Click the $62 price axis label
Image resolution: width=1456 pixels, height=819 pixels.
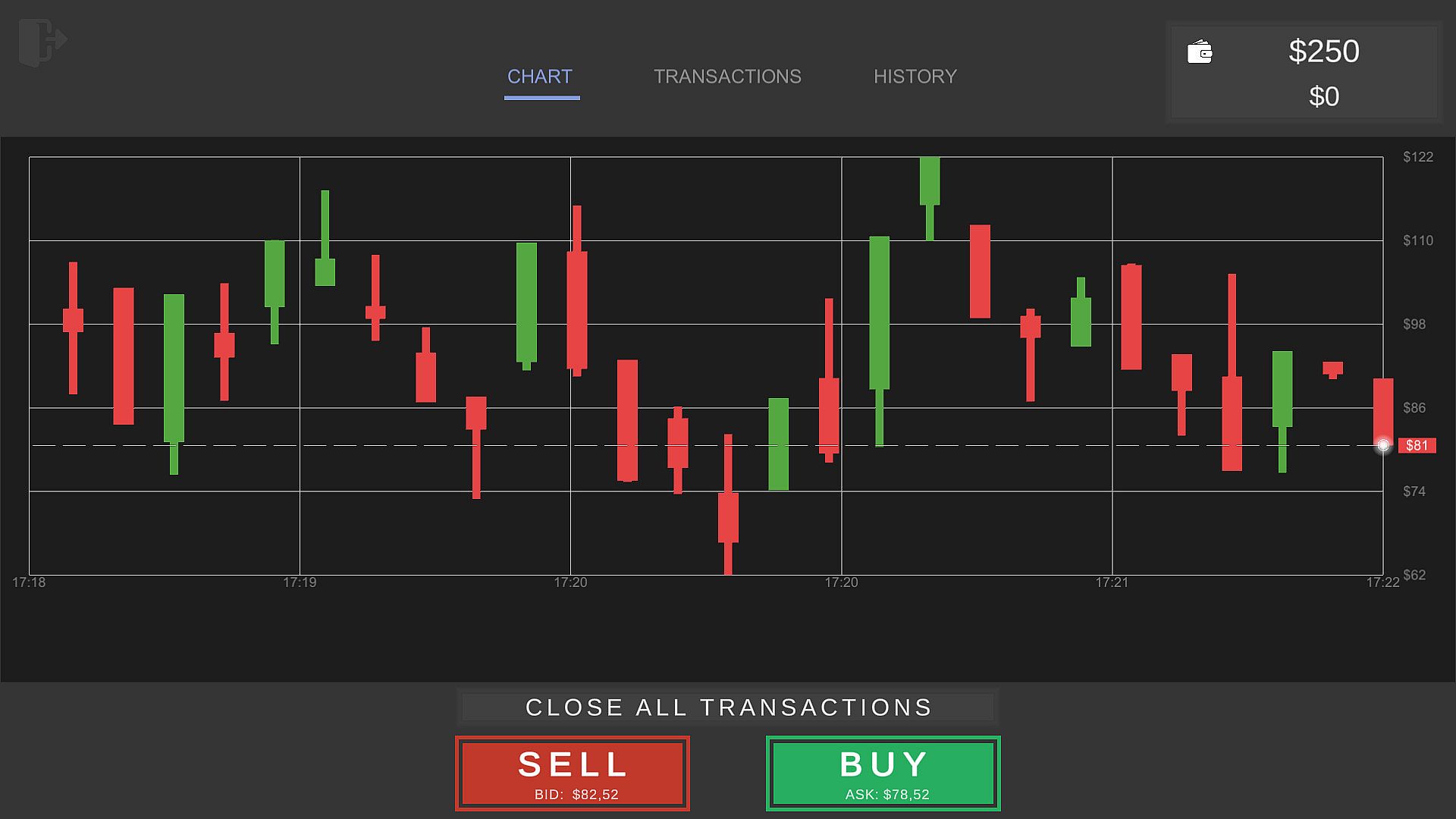click(1414, 575)
